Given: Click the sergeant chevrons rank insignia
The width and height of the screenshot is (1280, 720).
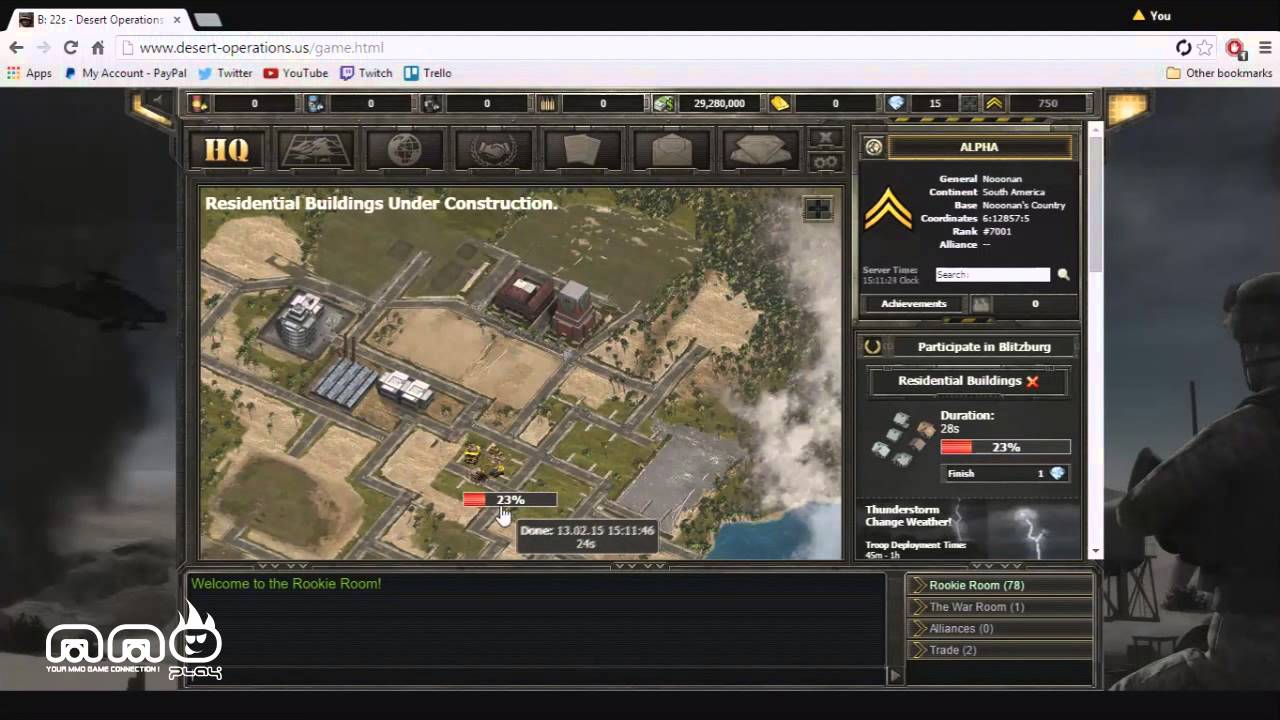Looking at the screenshot, I should click(x=888, y=210).
